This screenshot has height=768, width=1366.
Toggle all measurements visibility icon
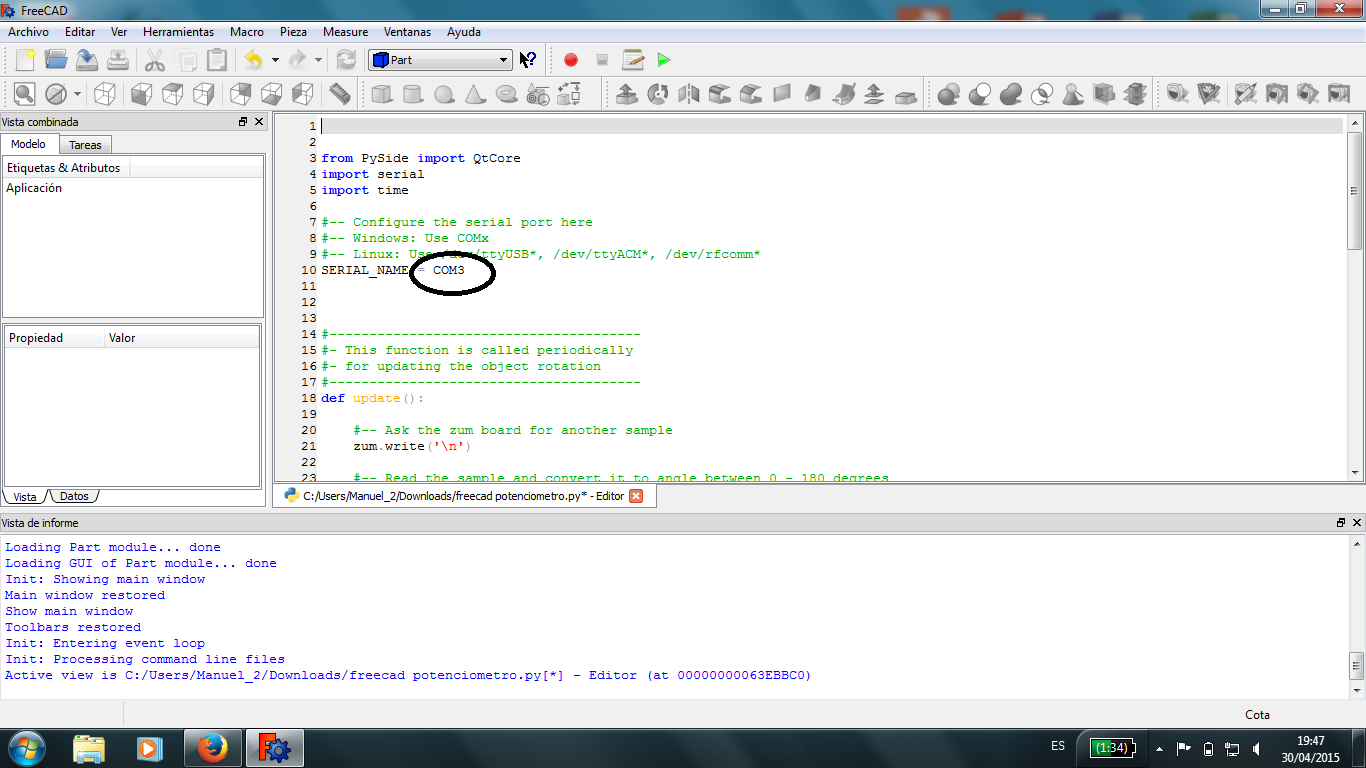point(1276,94)
